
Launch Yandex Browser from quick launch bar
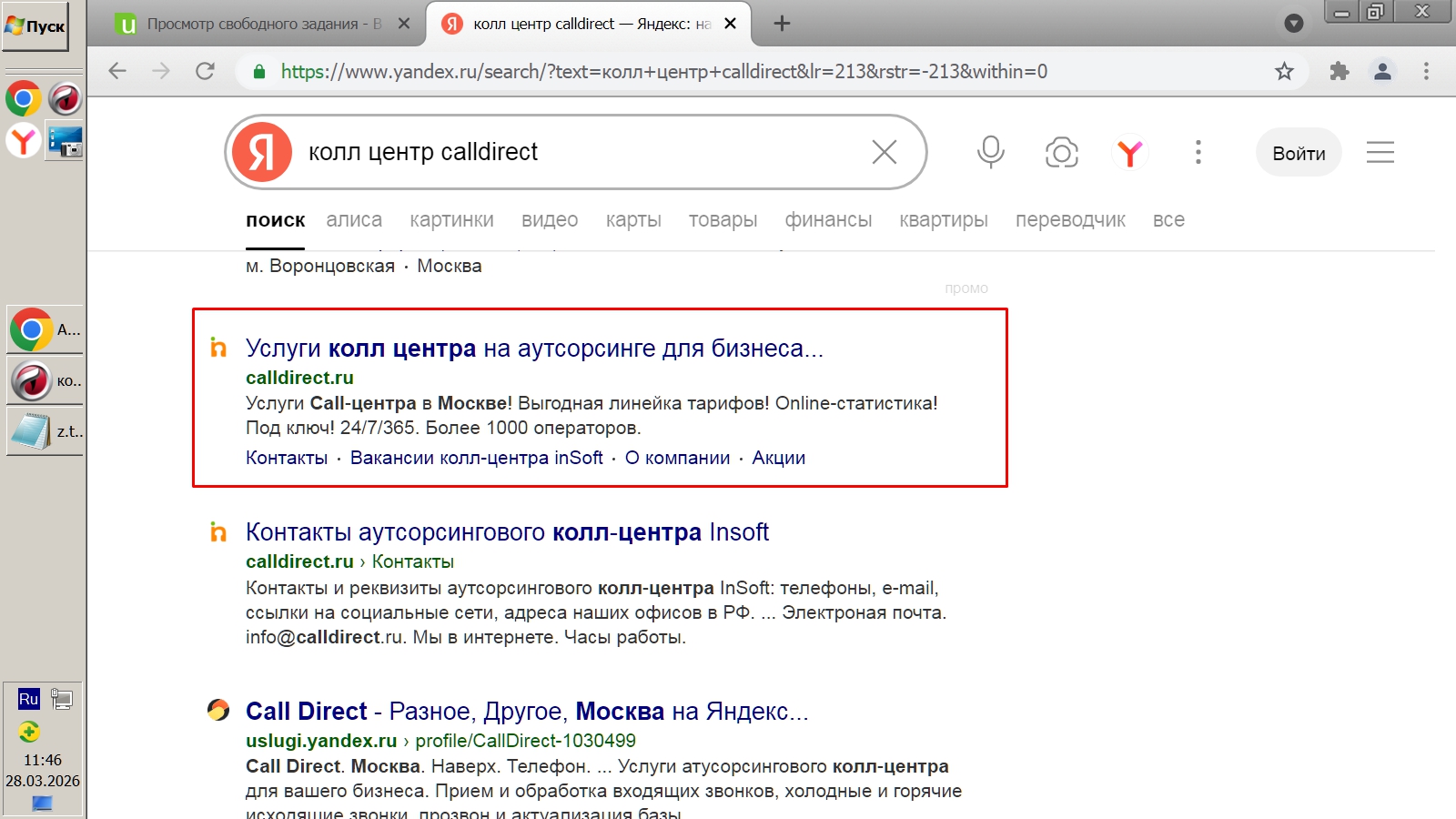(x=24, y=140)
